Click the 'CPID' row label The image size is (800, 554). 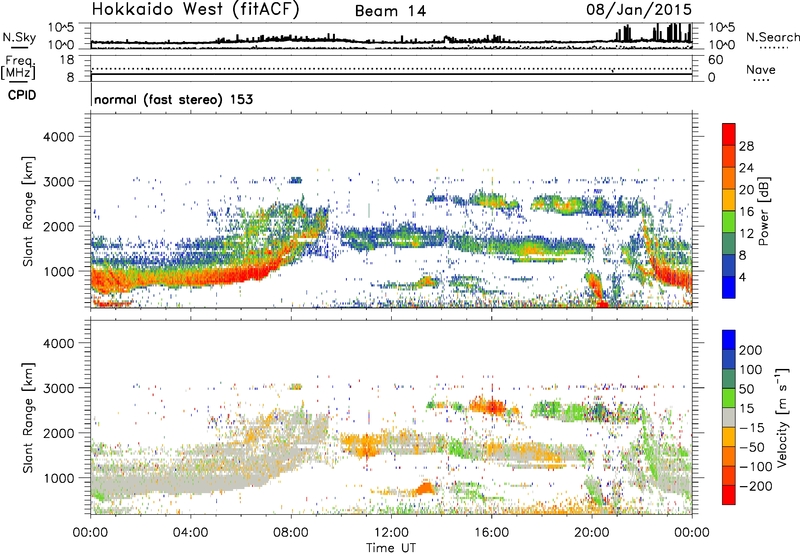point(22,95)
